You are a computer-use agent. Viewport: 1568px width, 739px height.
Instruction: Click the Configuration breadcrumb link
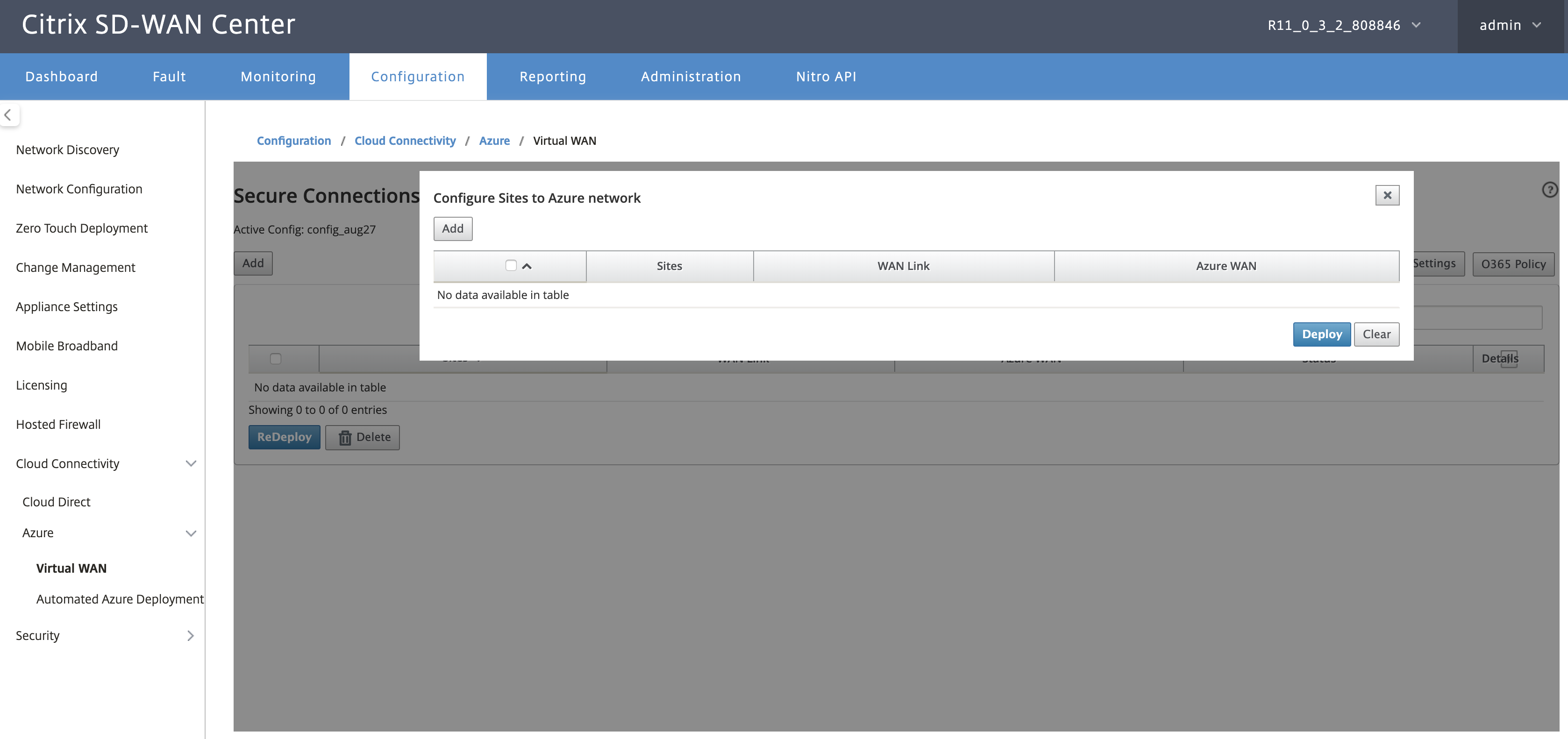[x=293, y=141]
